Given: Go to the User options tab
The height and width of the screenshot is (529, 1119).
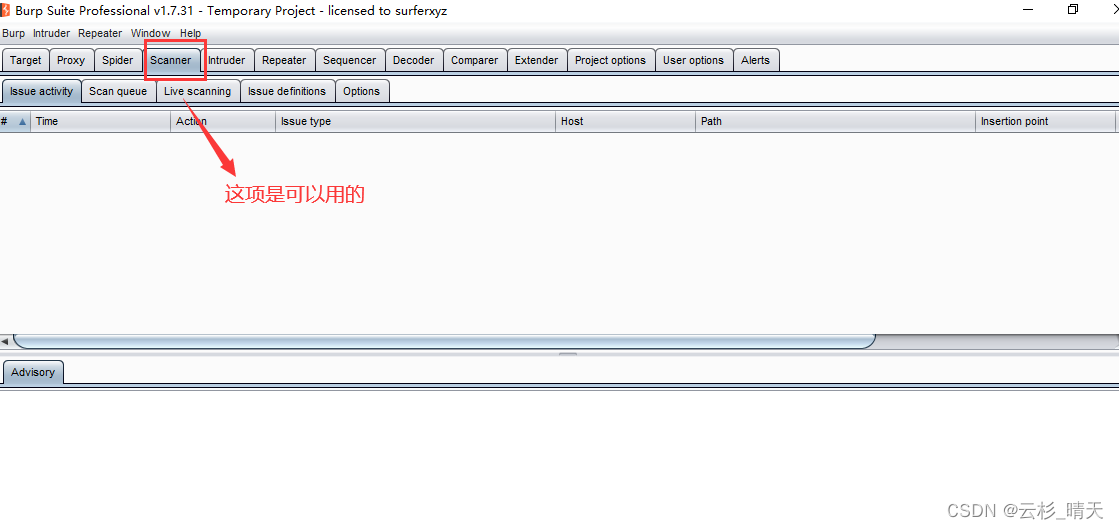Looking at the screenshot, I should 694,60.
